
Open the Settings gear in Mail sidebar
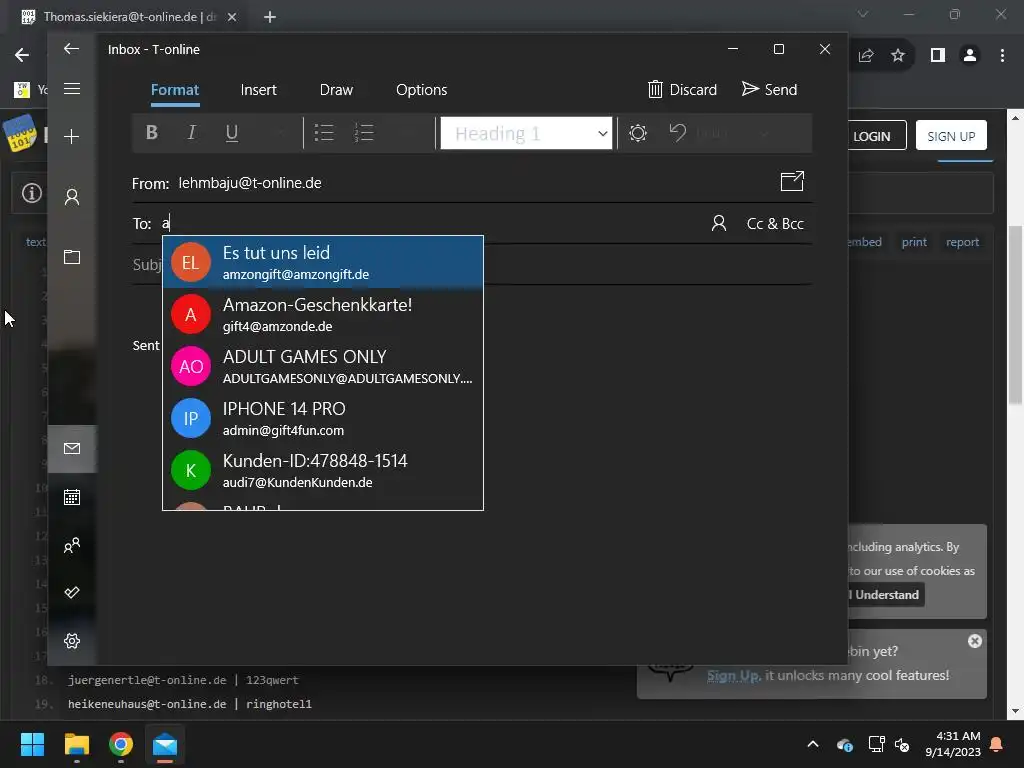(72, 641)
